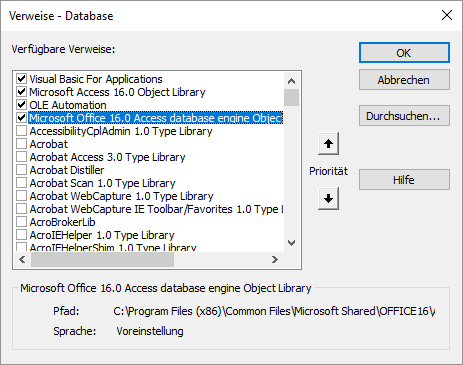Uncheck Microsoft Office 16.0 Access database engine
This screenshot has height=365, width=463.
coord(22,118)
